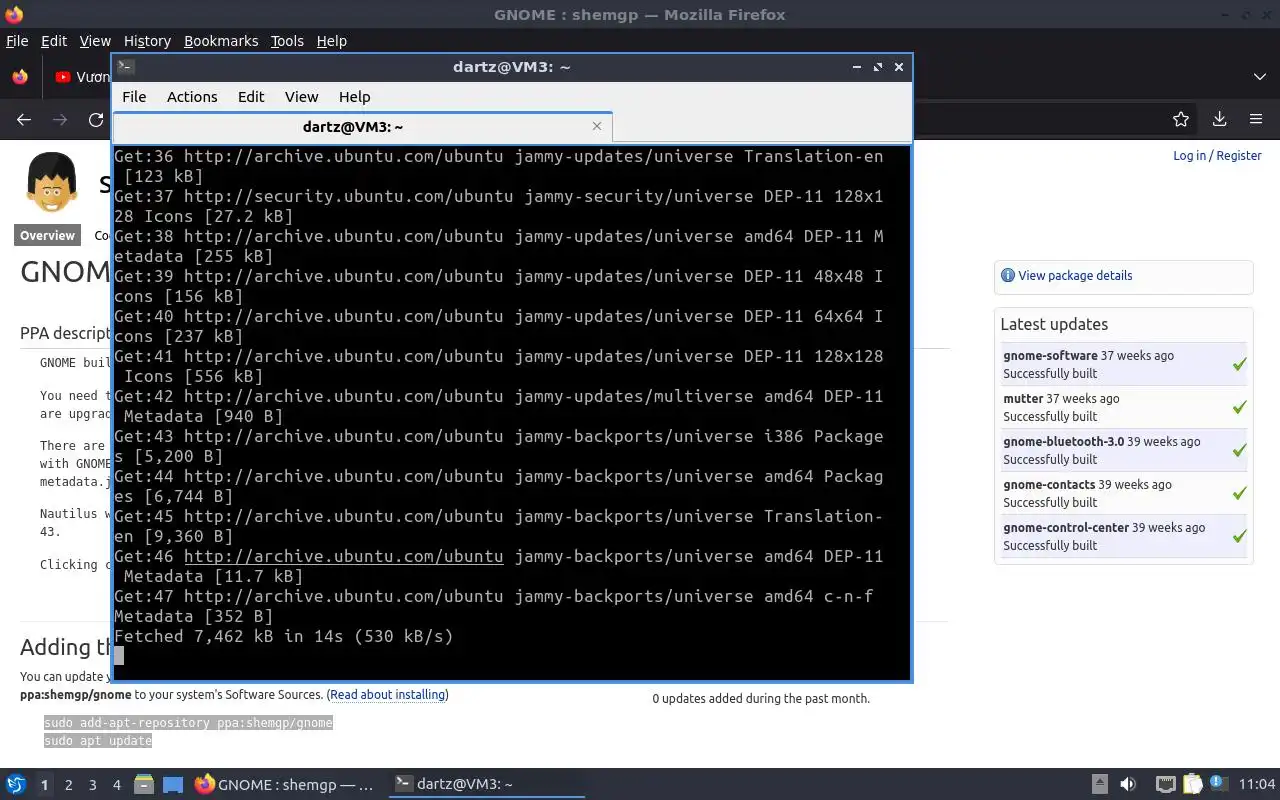
Task: Click the show desktop icon in the taskbar
Action: pyautogui.click(x=173, y=785)
